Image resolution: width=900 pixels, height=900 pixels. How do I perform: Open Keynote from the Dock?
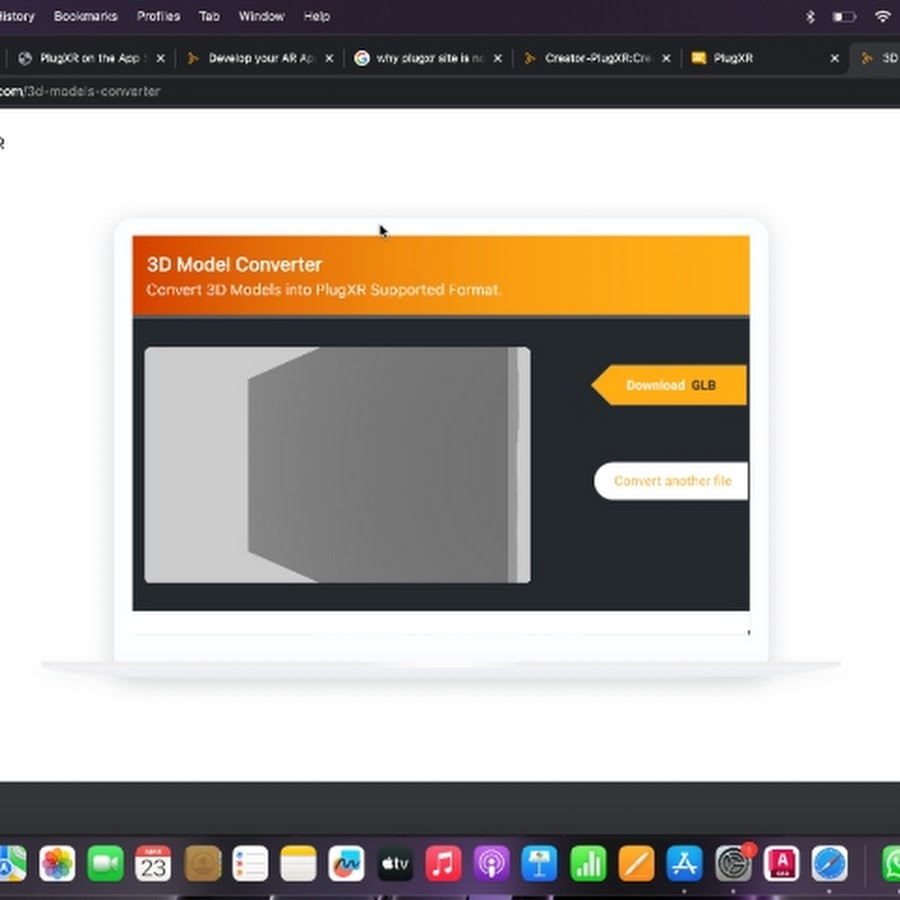[x=540, y=863]
